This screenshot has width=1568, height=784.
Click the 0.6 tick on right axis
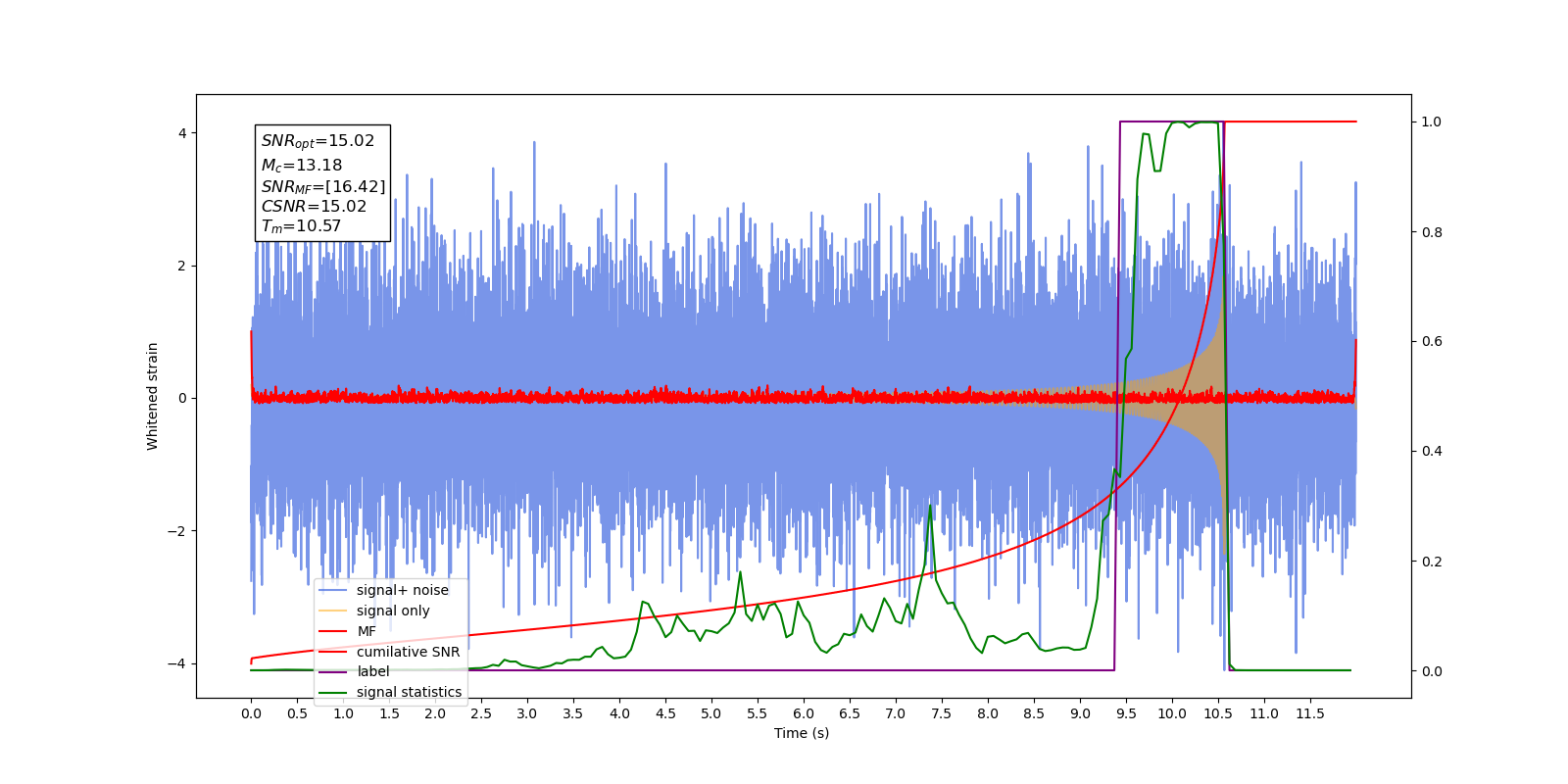(x=1432, y=342)
